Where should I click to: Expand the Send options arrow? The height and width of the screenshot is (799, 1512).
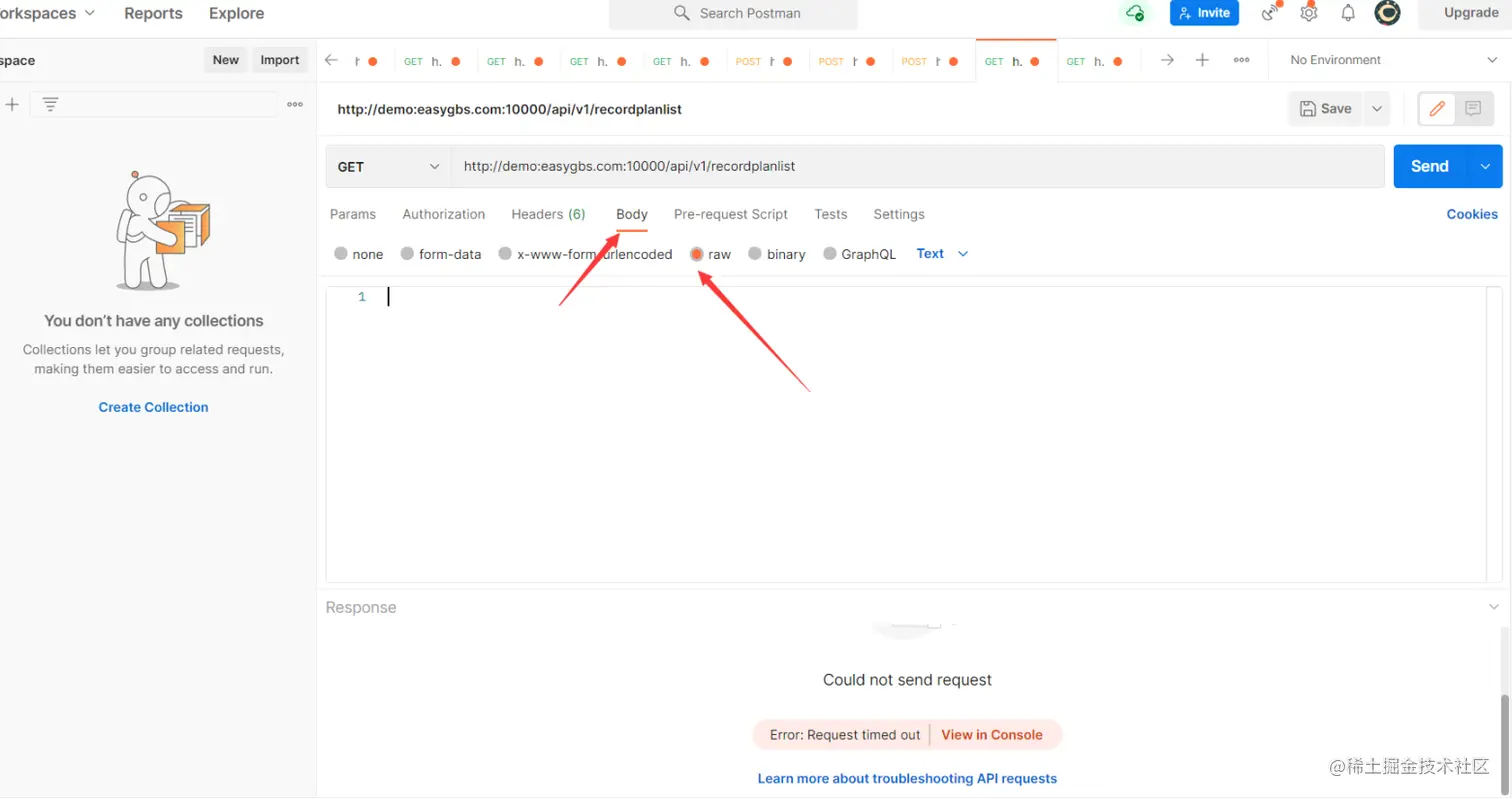[1485, 167]
